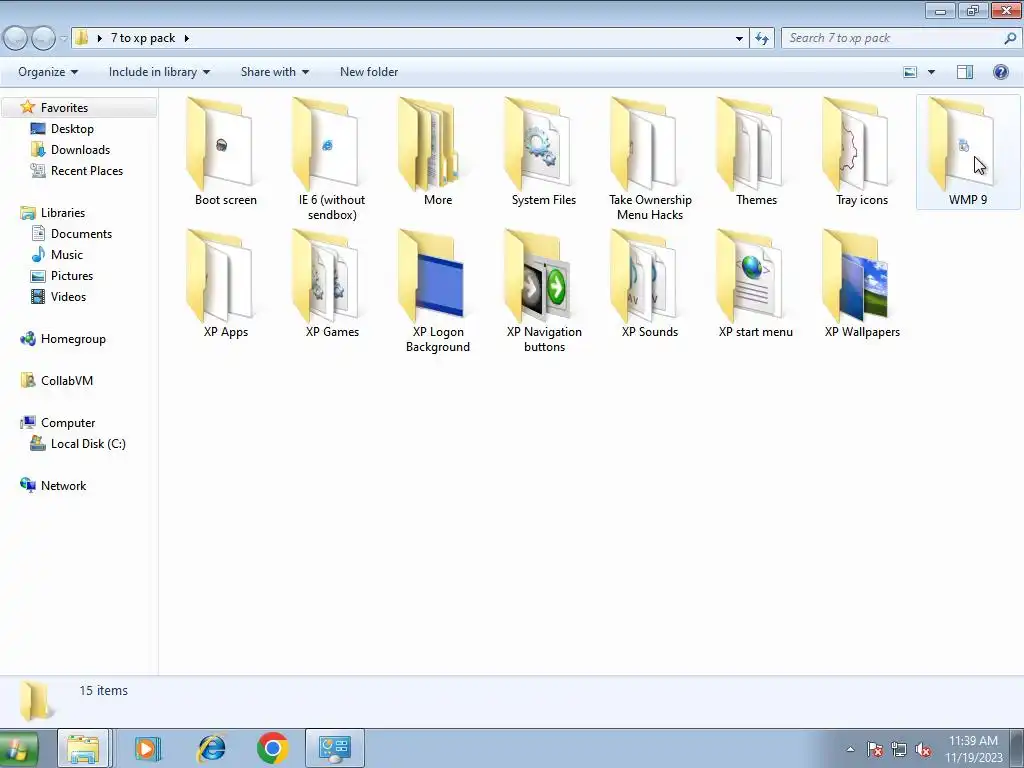The height and width of the screenshot is (768, 1024).
Task: Click the Back navigation button
Action: coord(16,39)
